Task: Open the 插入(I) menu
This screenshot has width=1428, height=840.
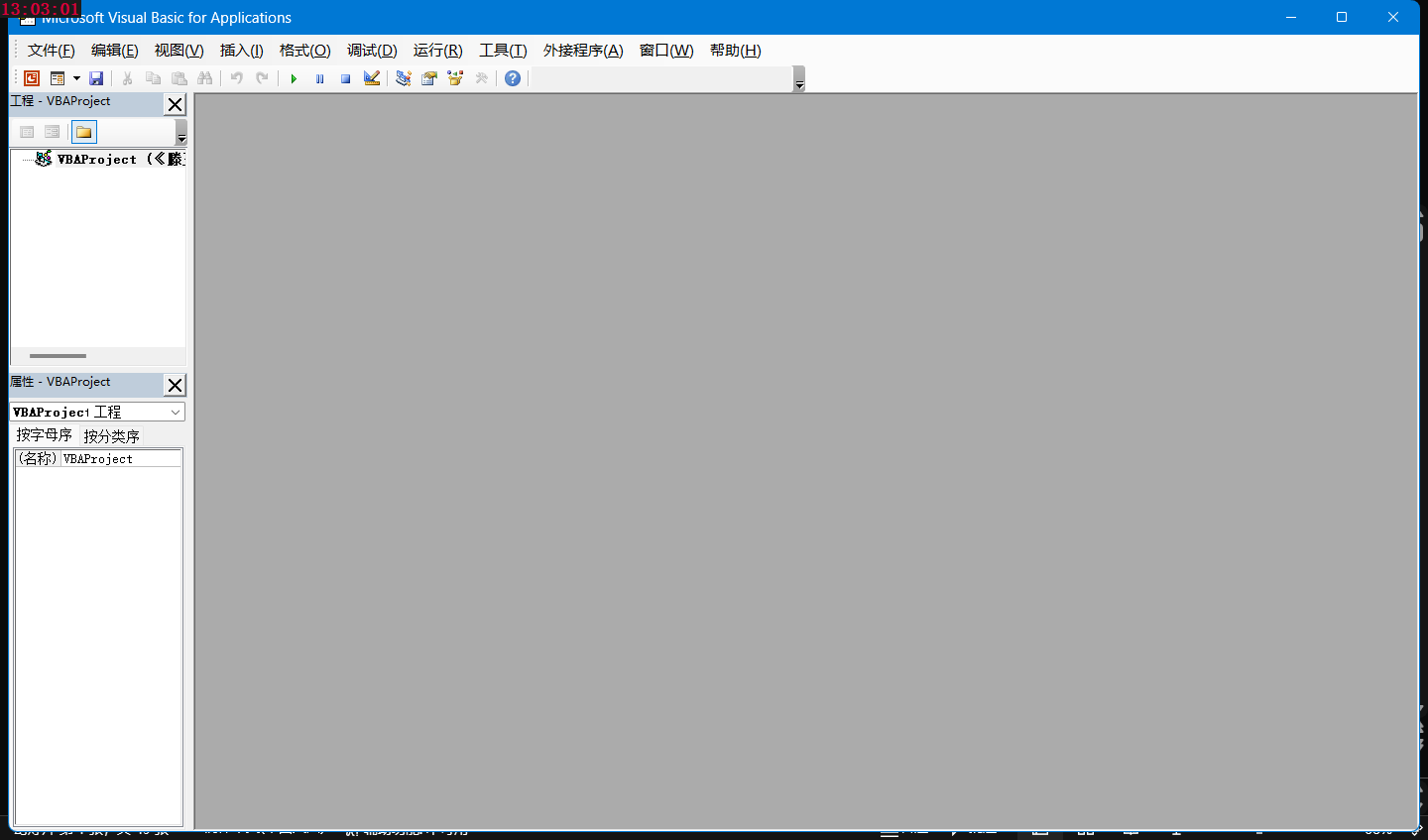Action: pyautogui.click(x=242, y=51)
